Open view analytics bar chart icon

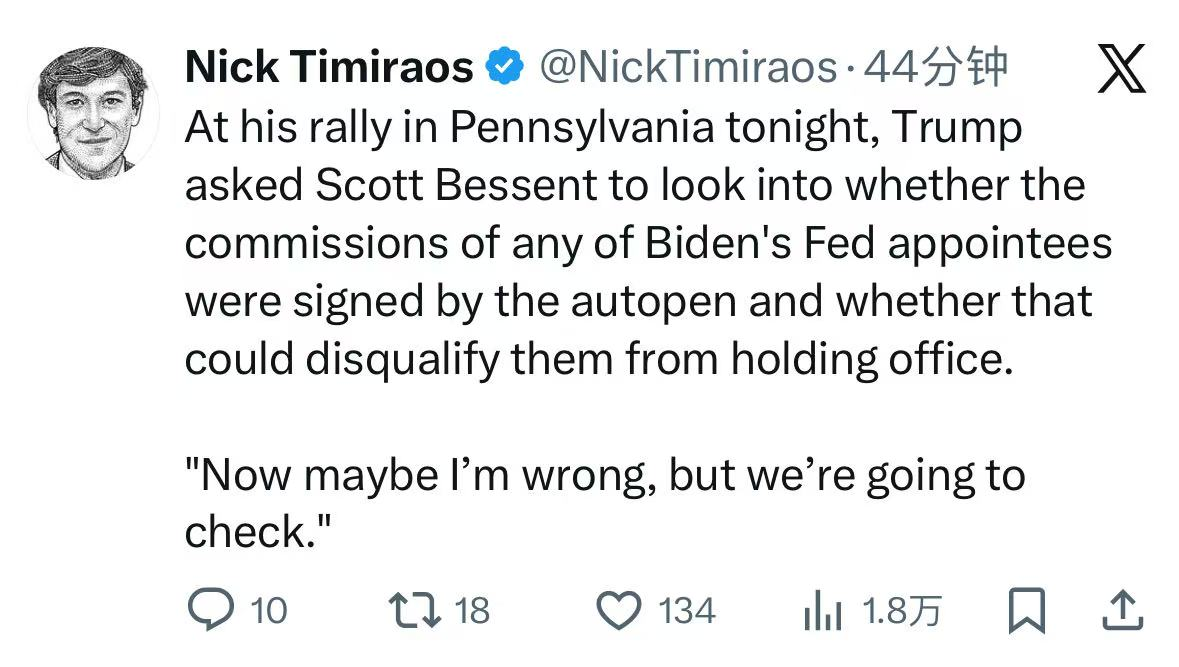823,611
